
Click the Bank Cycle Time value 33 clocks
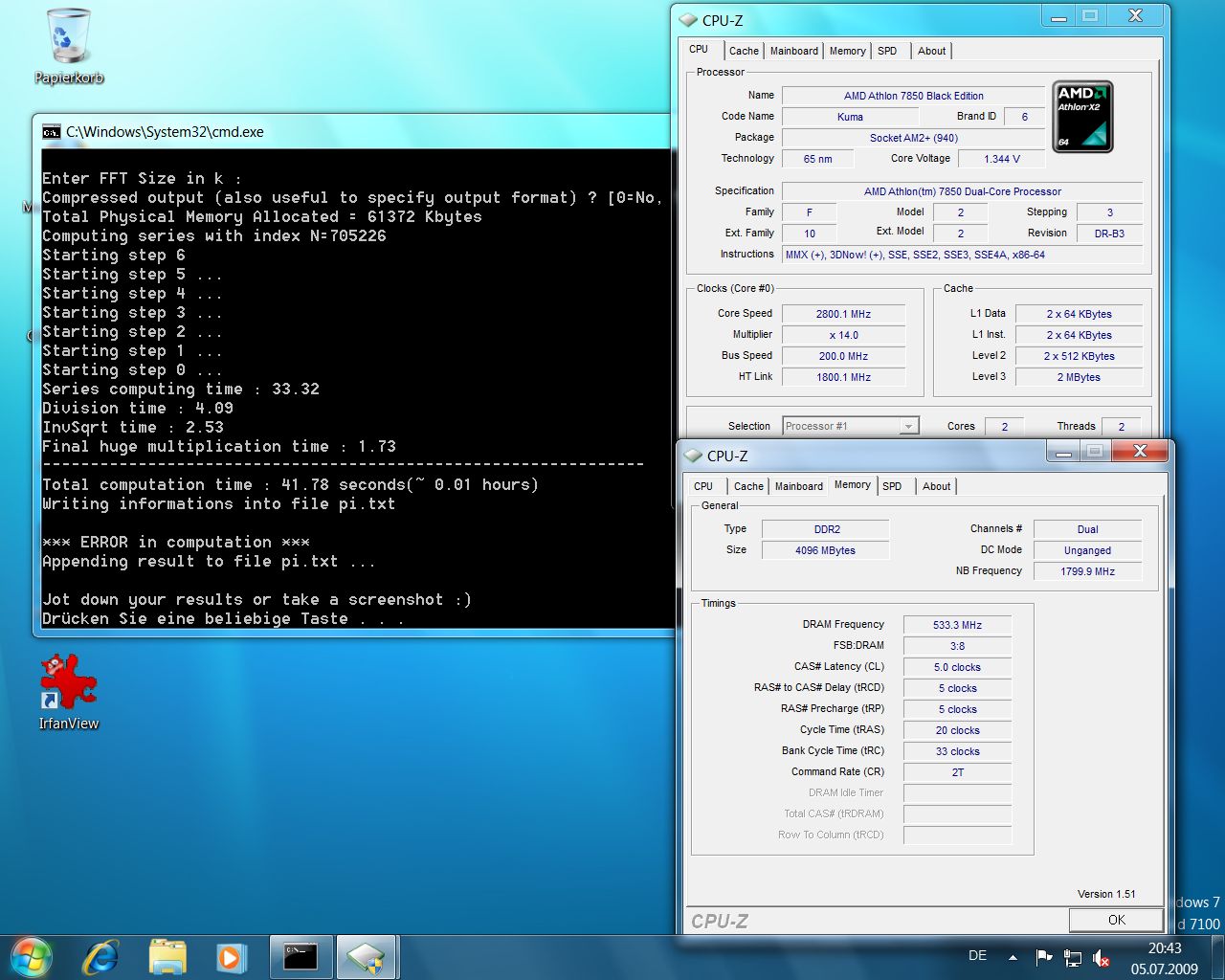coord(957,751)
